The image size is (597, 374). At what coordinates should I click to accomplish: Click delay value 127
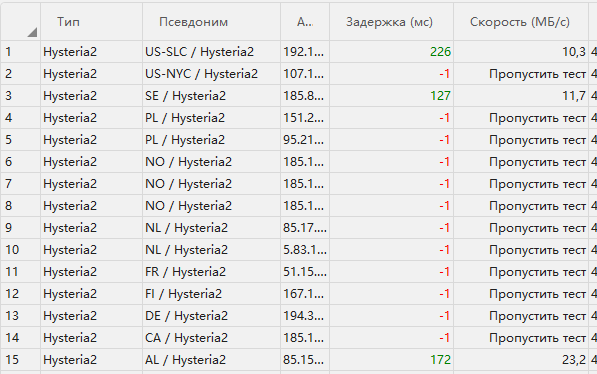[441, 96]
